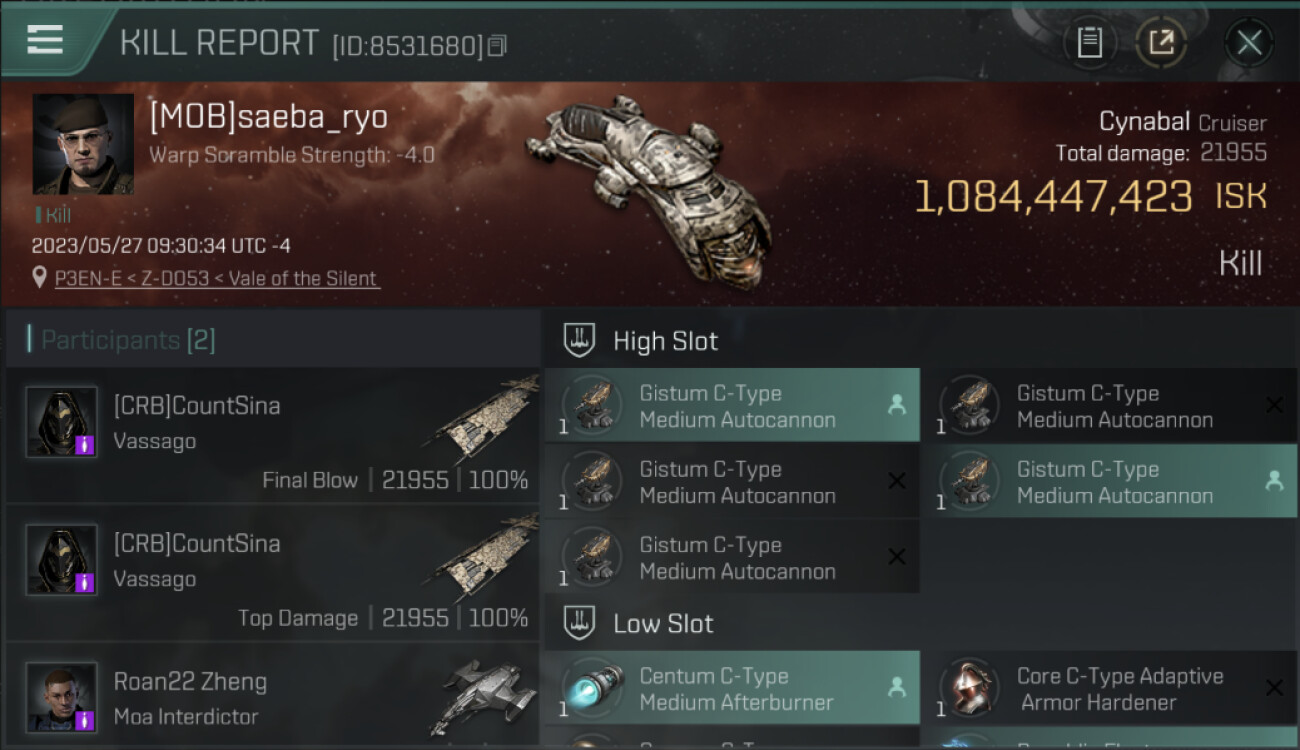Close the kill report window
The width and height of the screenshot is (1300, 750).
tap(1249, 43)
